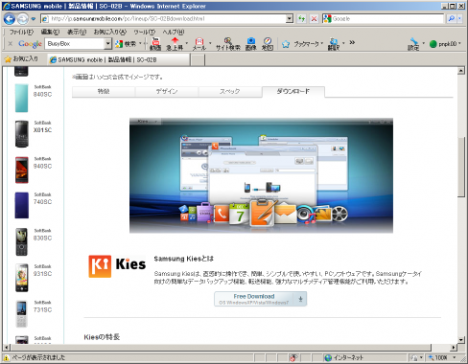Click the YouTube 動画 toolbar icon
468x364 pixels.
[155, 44]
